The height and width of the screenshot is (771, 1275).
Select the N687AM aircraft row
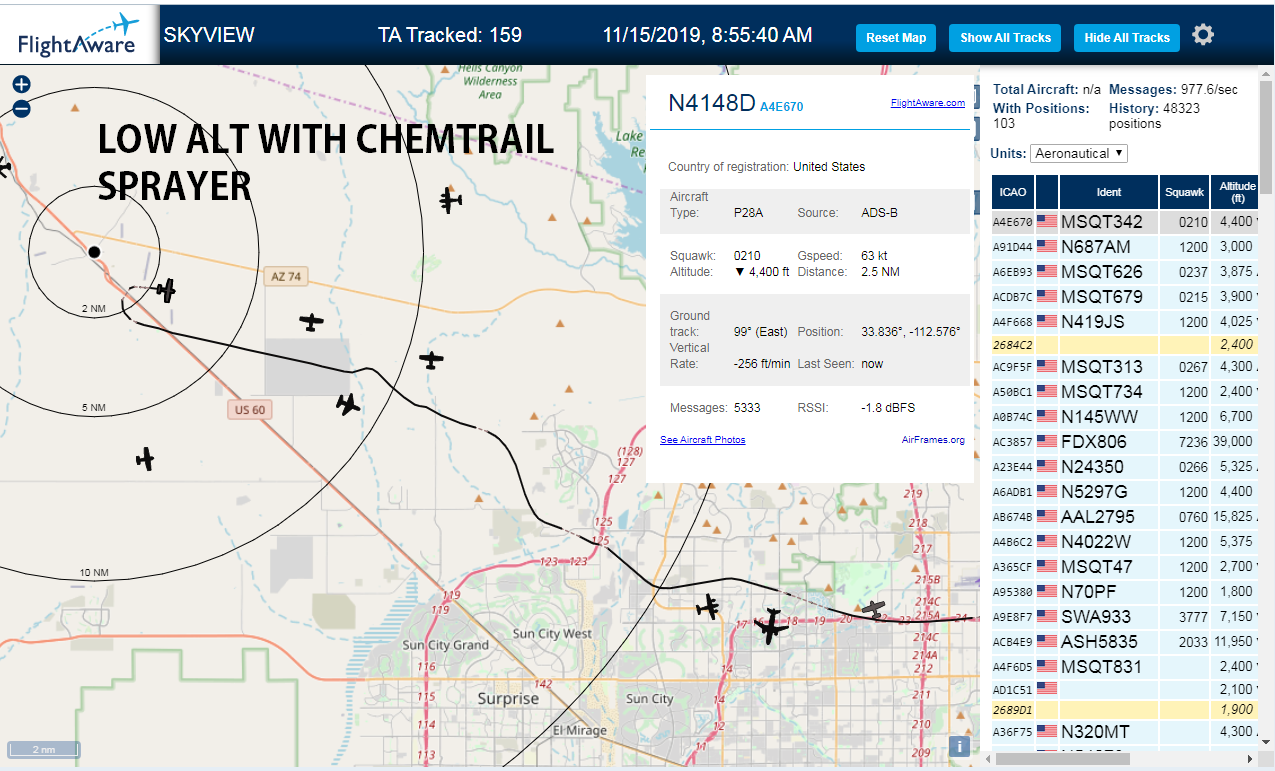point(1125,247)
